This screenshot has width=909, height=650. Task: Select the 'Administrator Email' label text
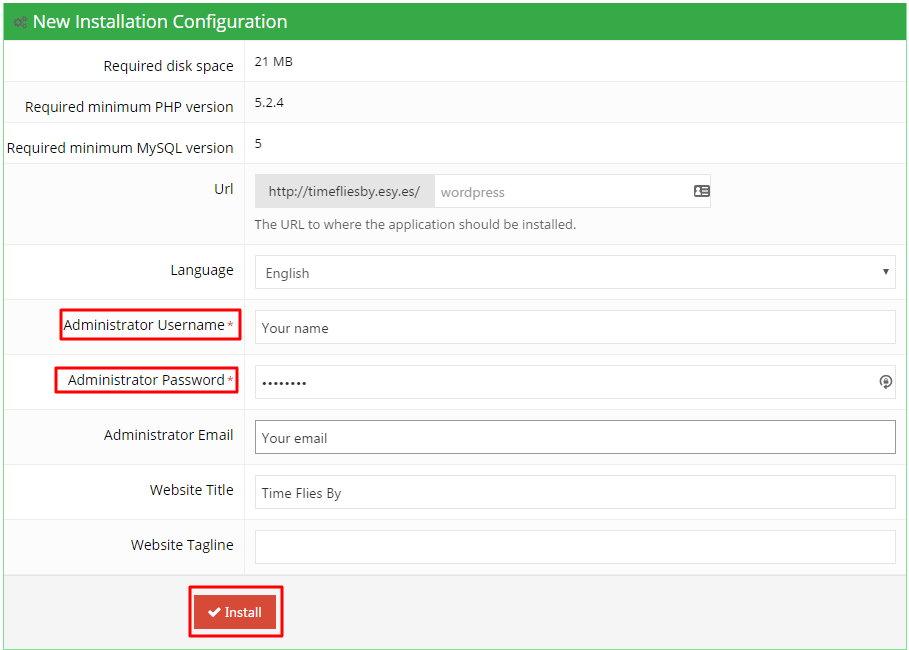click(x=168, y=435)
